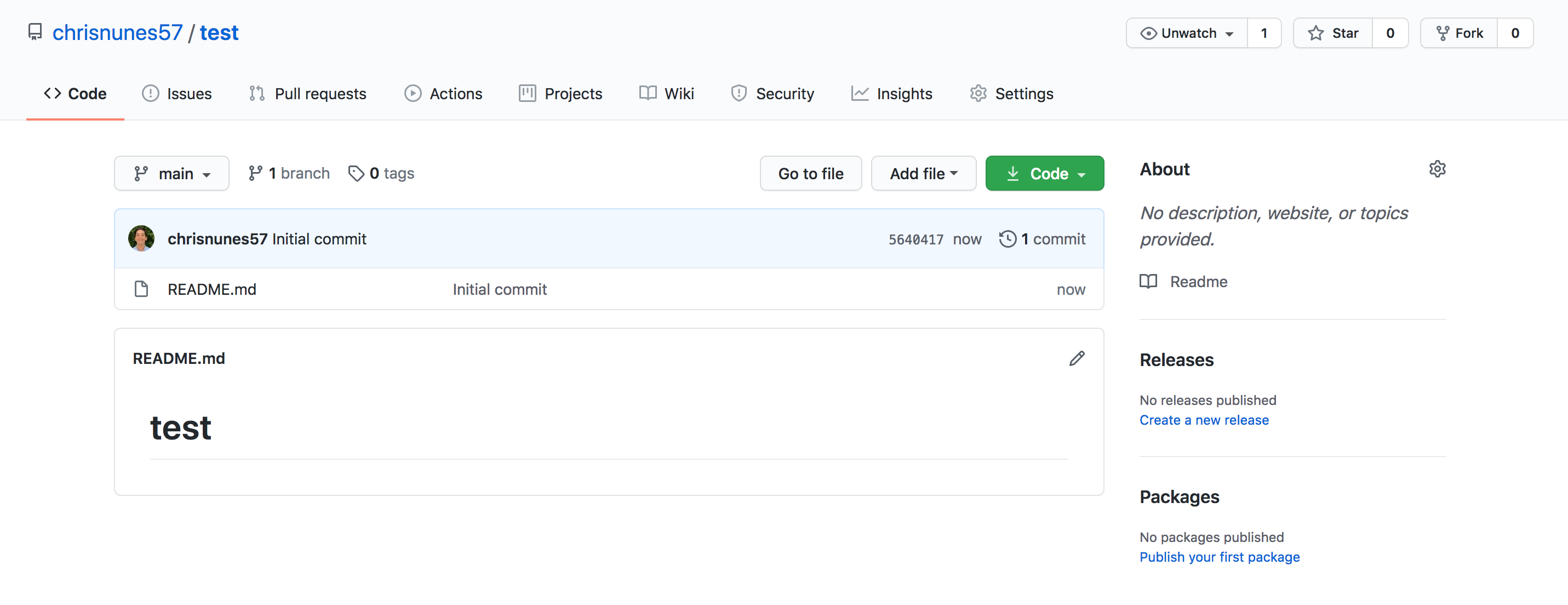Select the Wiki tab
This screenshot has height=605, width=1568.
click(666, 93)
